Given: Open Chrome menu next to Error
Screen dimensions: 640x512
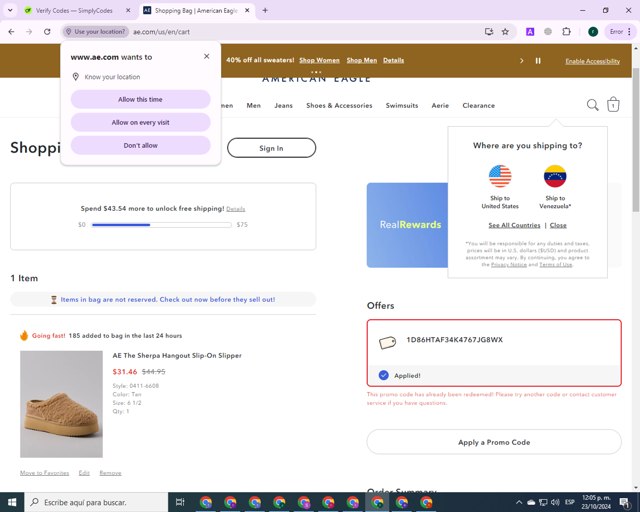Looking at the screenshot, I should click(x=629, y=32).
